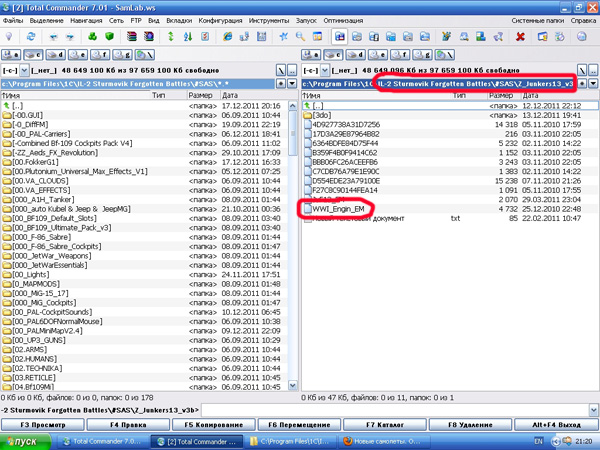Click the A-Z sort toolbar icon
The image size is (600, 450).
pyautogui.click(x=188, y=37)
